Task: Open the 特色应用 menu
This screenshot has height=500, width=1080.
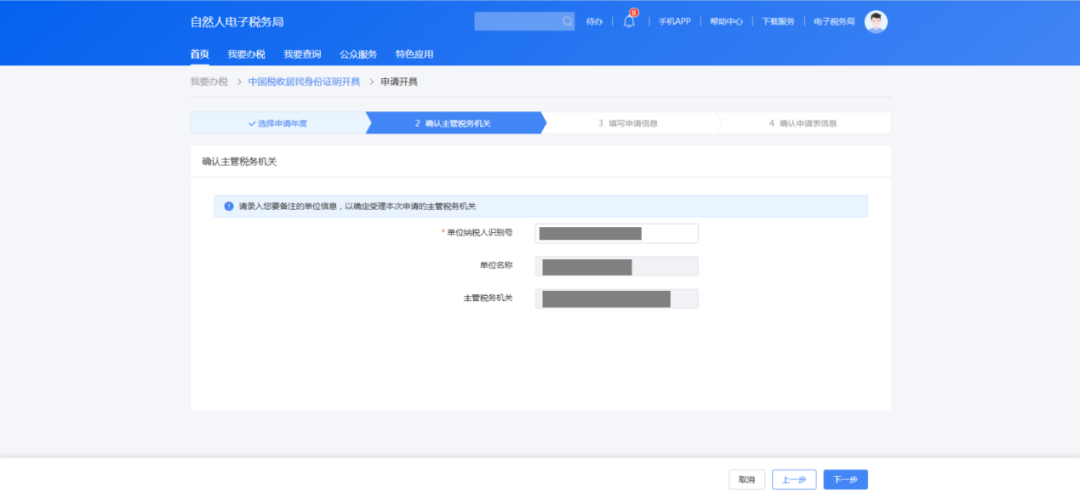Action: [414, 54]
